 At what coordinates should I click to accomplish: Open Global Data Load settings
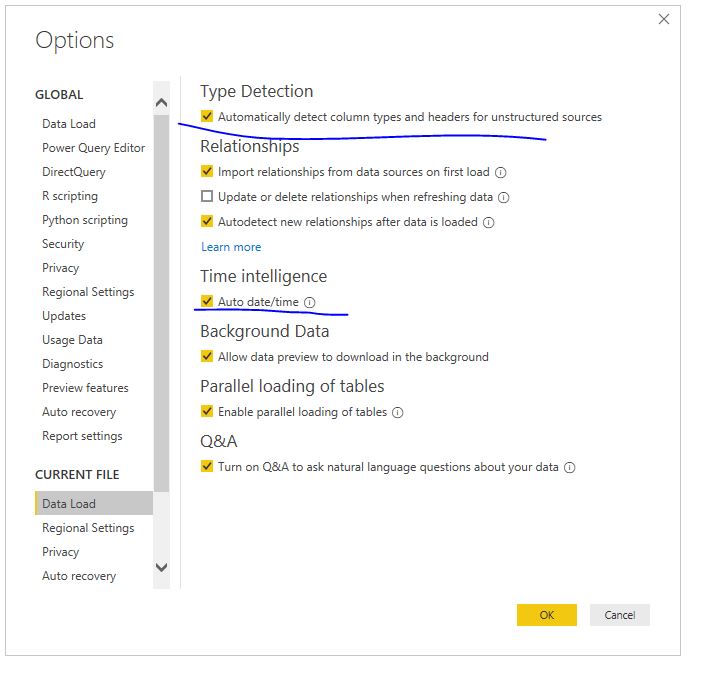pyautogui.click(x=69, y=124)
